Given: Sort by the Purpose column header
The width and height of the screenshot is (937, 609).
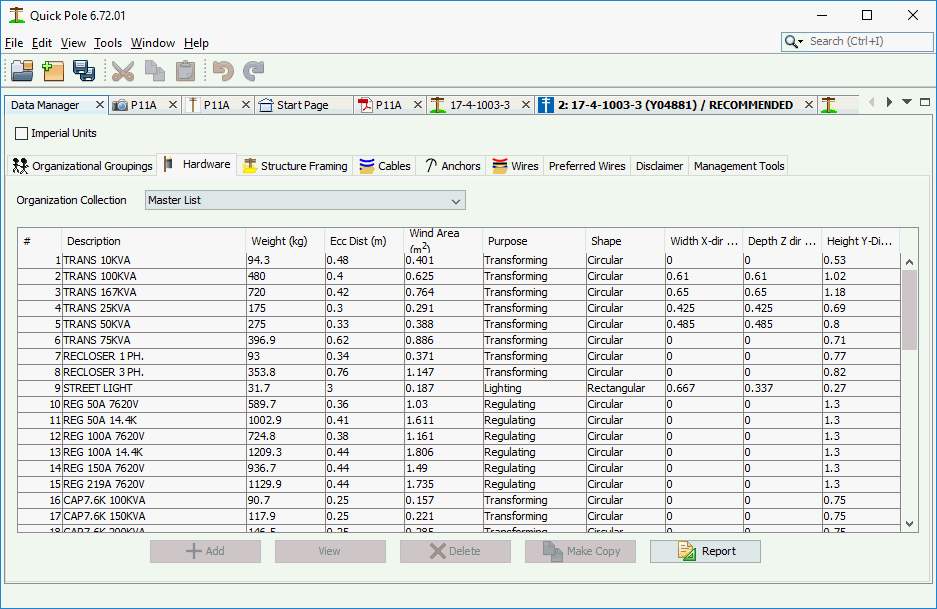Looking at the screenshot, I should coord(534,241).
